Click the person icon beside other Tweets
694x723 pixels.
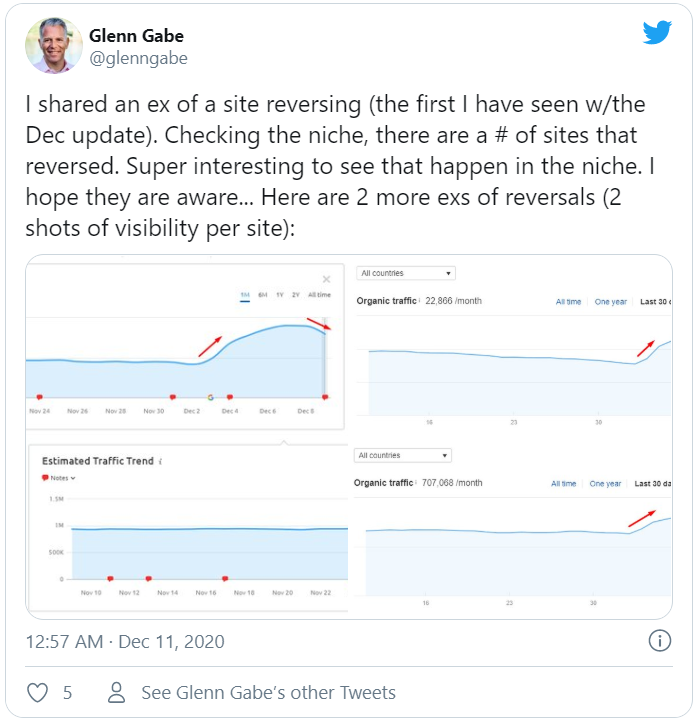pos(117,692)
